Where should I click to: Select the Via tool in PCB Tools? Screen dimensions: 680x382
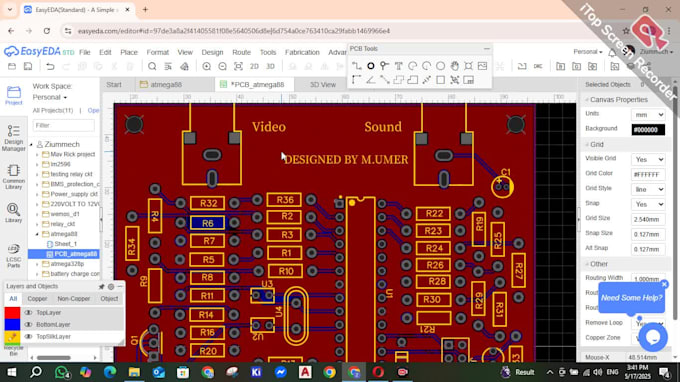coord(384,66)
